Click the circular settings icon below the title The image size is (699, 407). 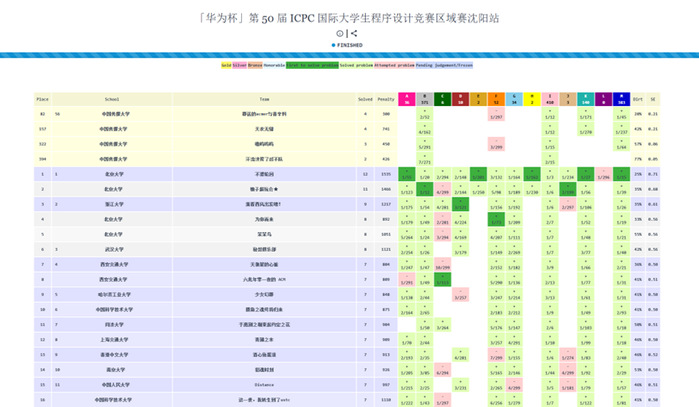tap(340, 34)
